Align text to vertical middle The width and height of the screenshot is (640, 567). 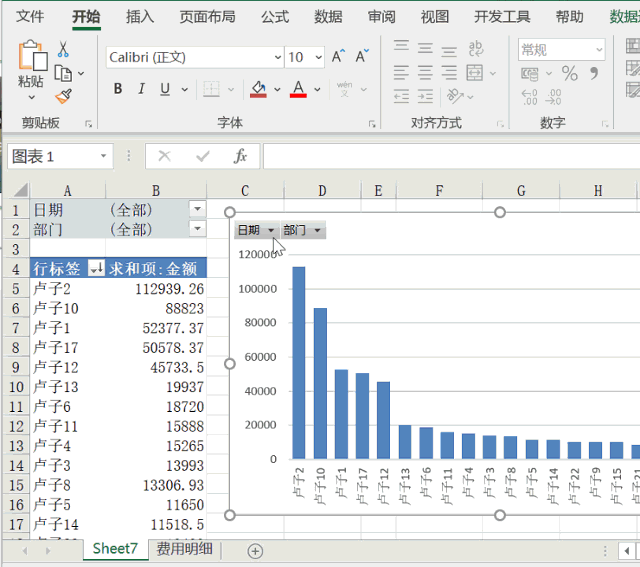pyautogui.click(x=425, y=48)
